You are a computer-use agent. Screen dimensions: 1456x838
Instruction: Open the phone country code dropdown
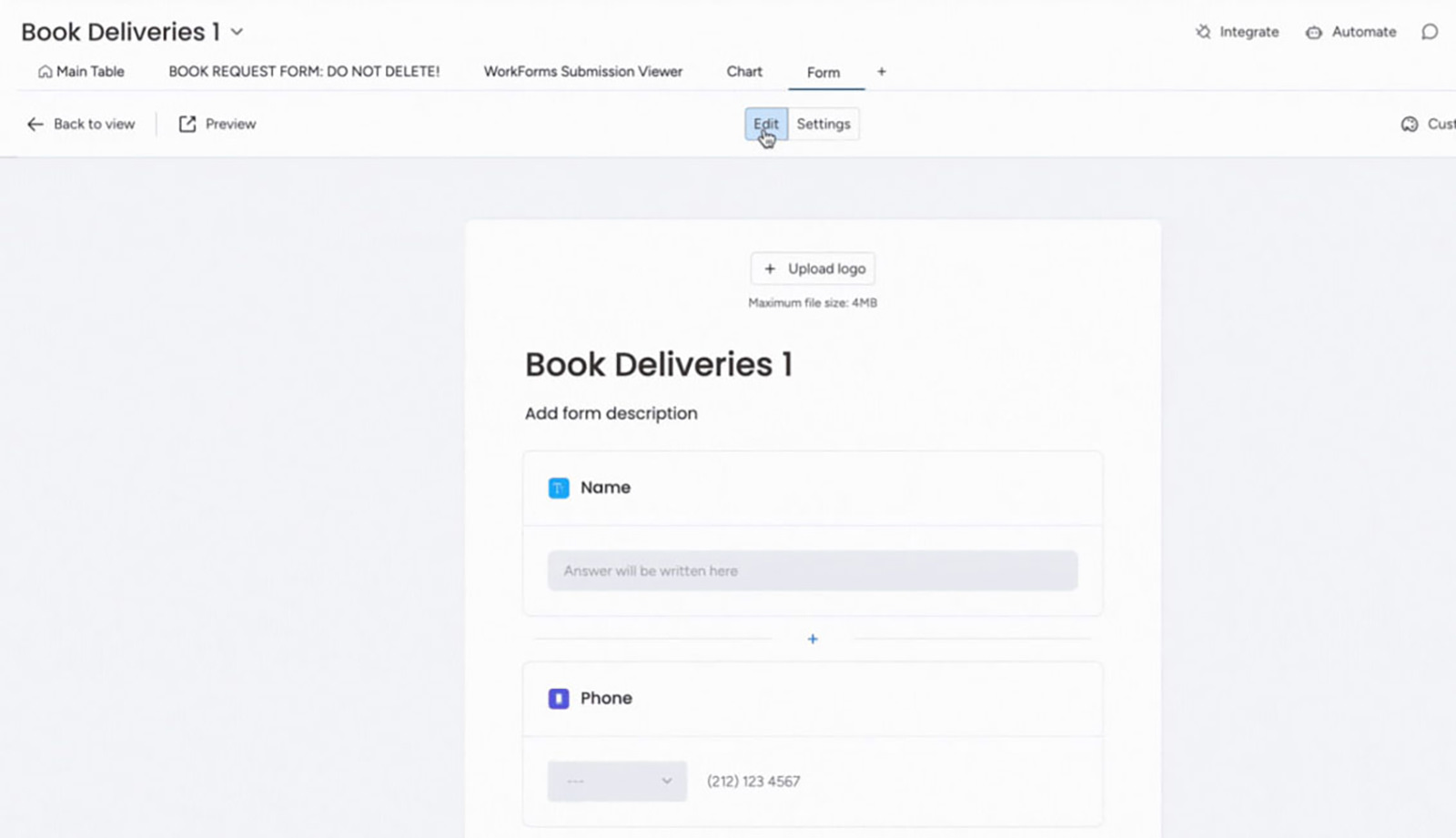click(x=617, y=781)
